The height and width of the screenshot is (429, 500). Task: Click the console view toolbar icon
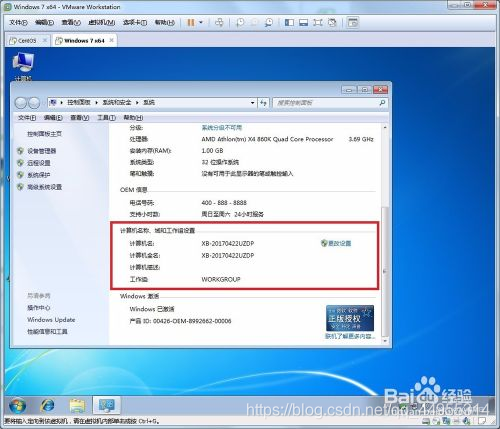[x=353, y=23]
